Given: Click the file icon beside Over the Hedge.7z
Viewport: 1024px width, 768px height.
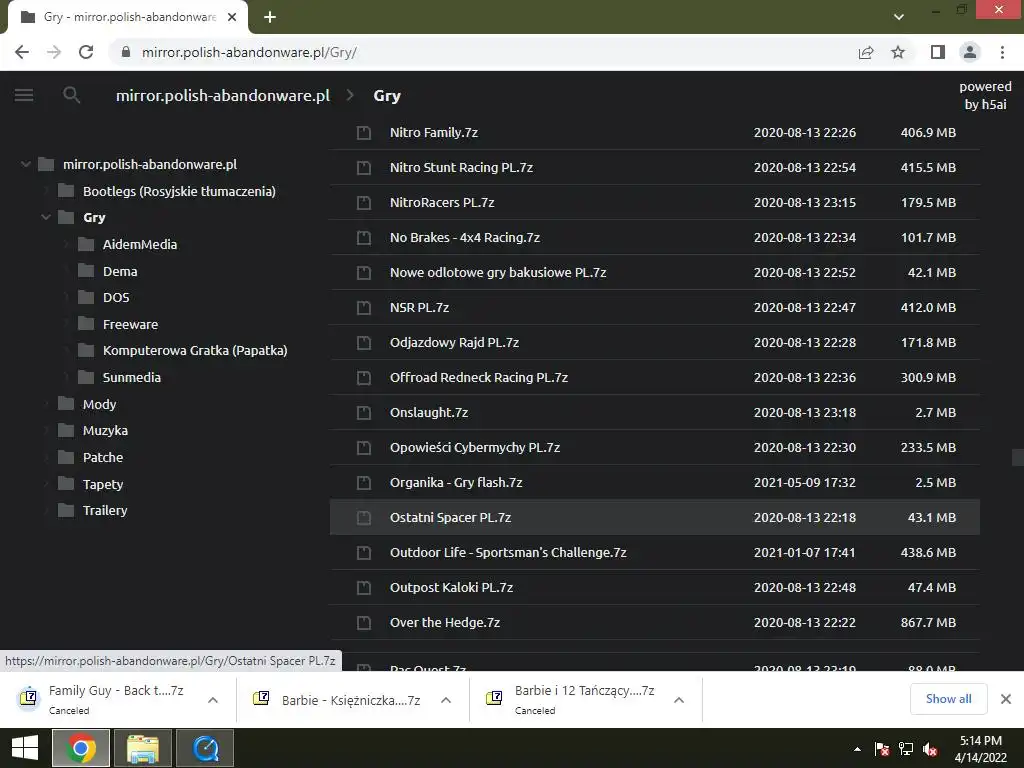Looking at the screenshot, I should point(364,623).
